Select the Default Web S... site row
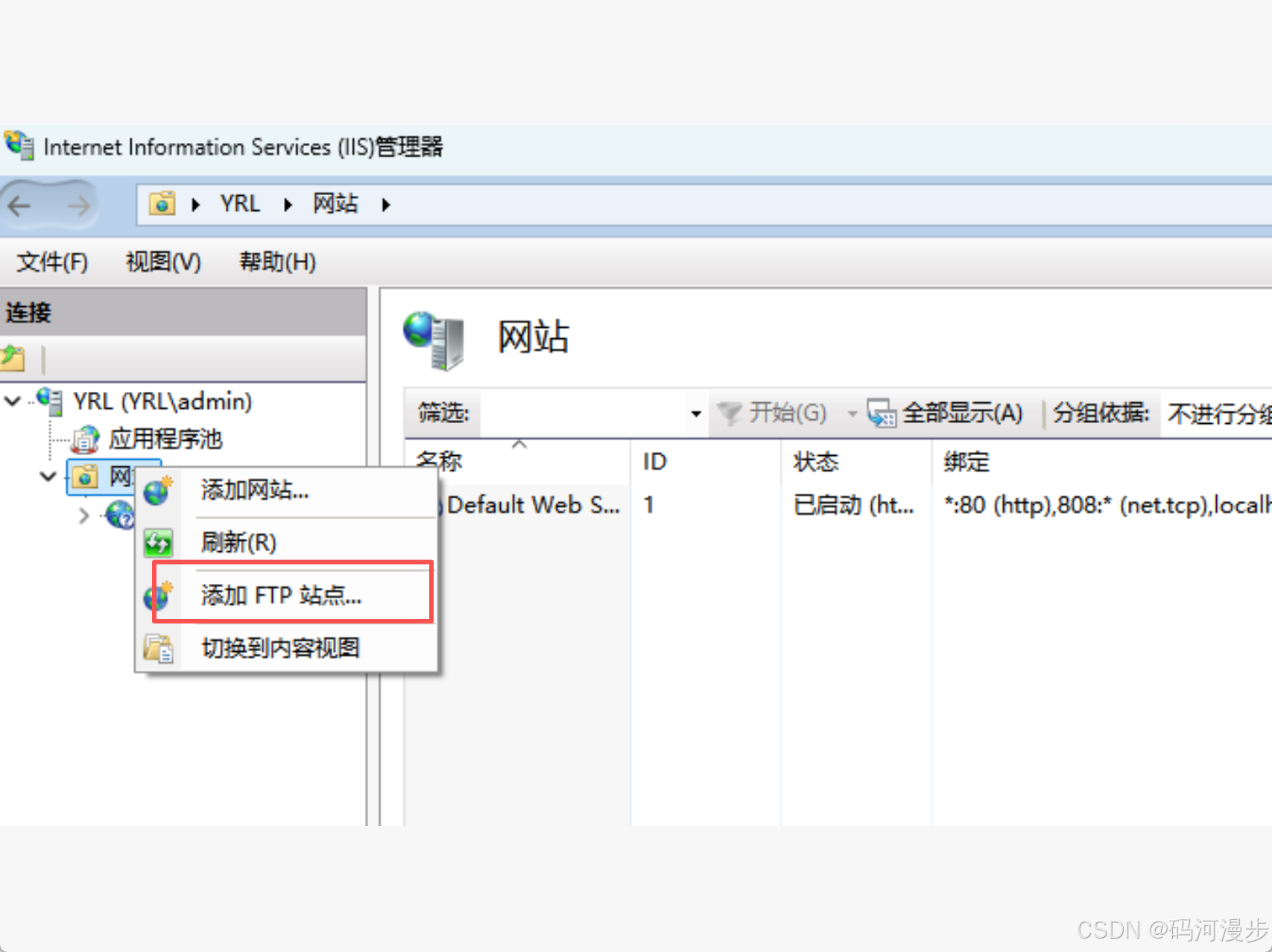 pos(532,505)
